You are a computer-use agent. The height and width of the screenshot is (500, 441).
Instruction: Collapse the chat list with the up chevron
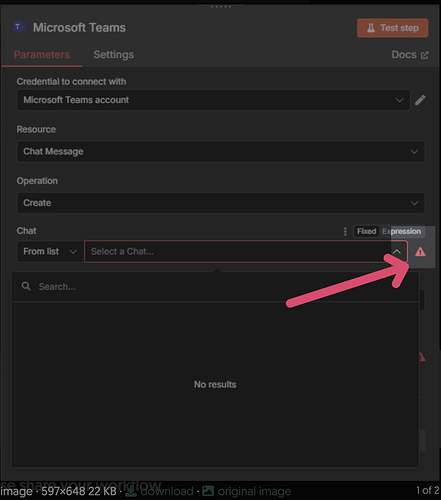coord(397,252)
